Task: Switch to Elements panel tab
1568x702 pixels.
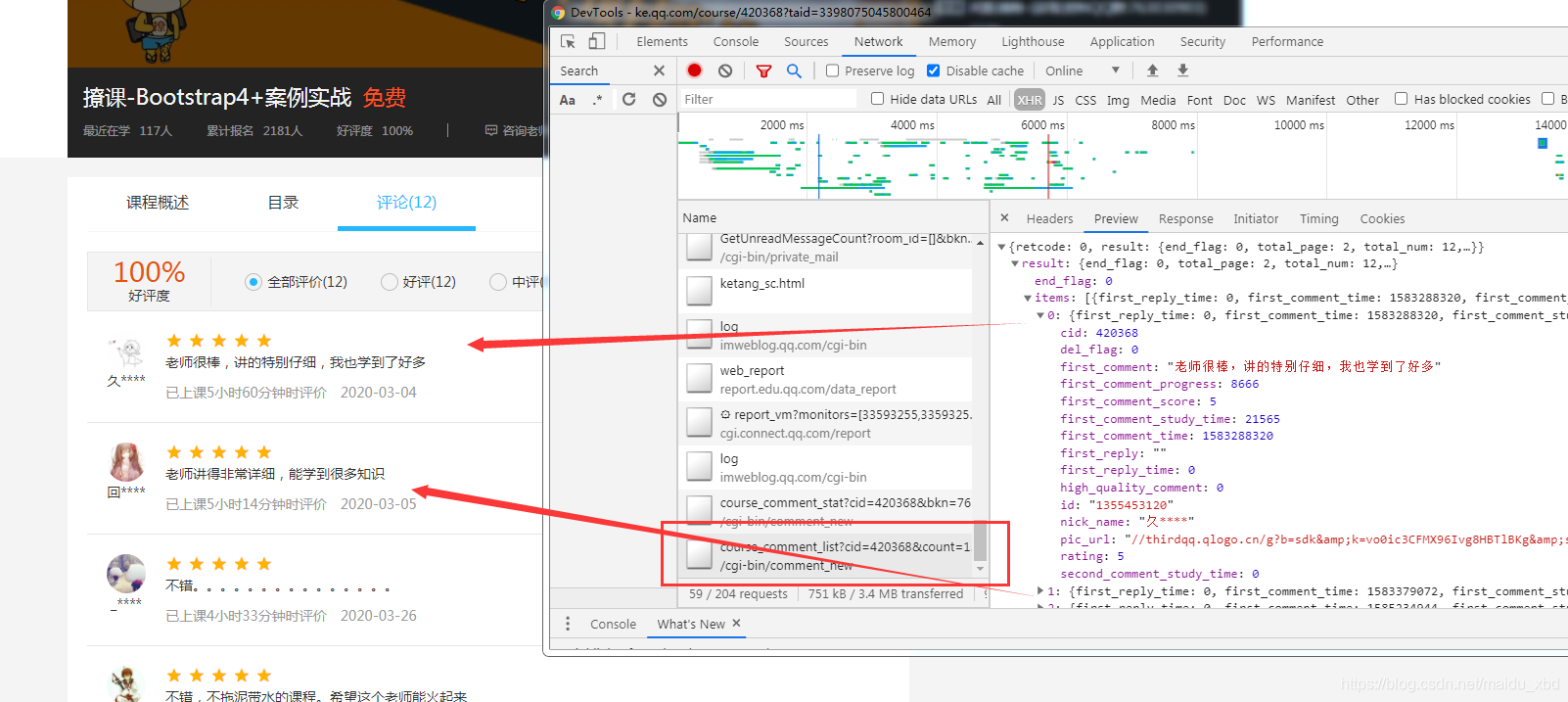Action: (662, 41)
